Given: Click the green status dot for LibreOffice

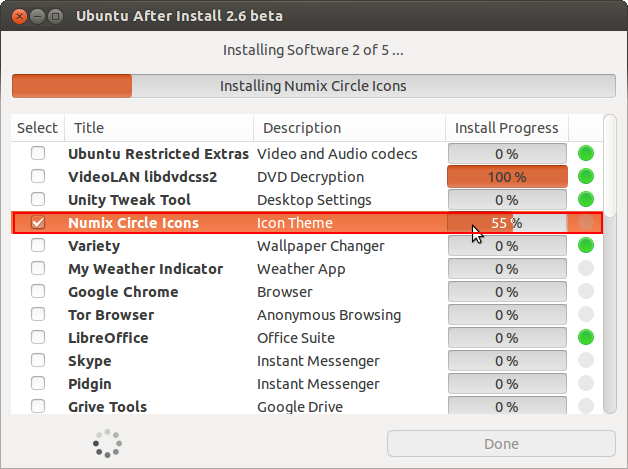Looking at the screenshot, I should tap(586, 338).
